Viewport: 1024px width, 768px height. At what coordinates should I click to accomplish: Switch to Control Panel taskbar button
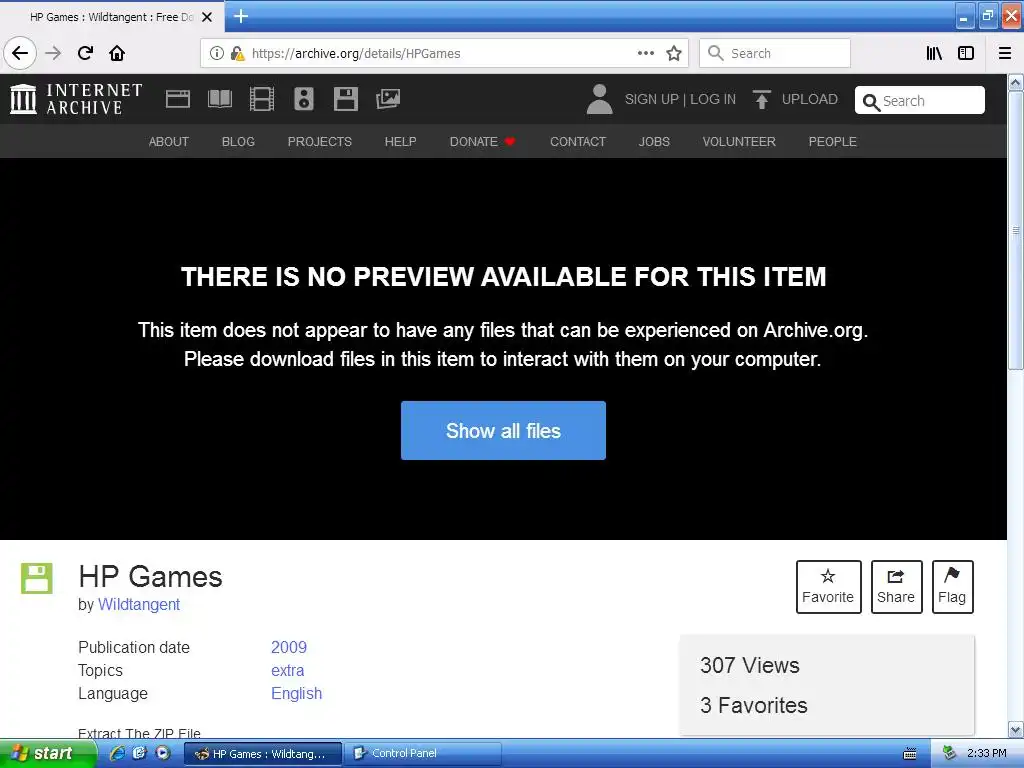coord(423,754)
